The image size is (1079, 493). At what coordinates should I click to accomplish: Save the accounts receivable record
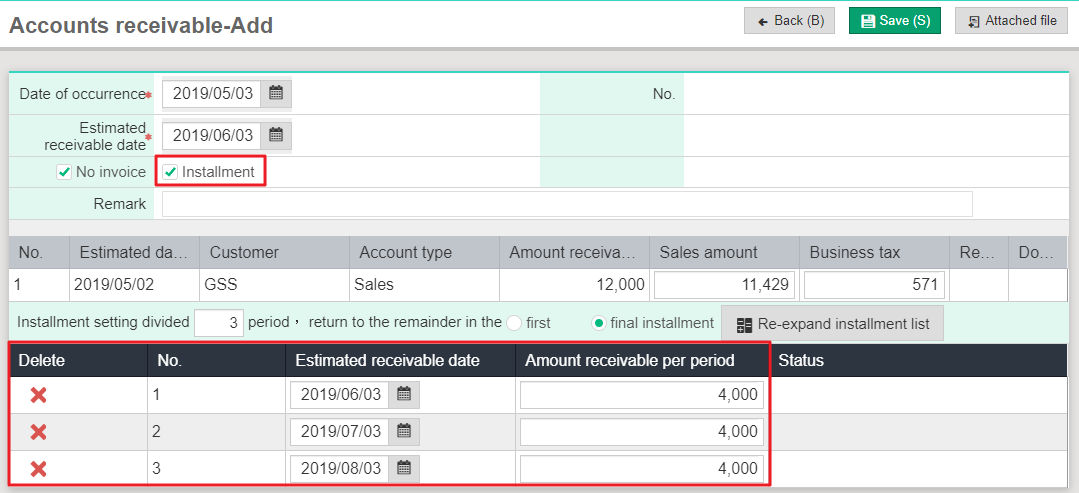(x=894, y=21)
